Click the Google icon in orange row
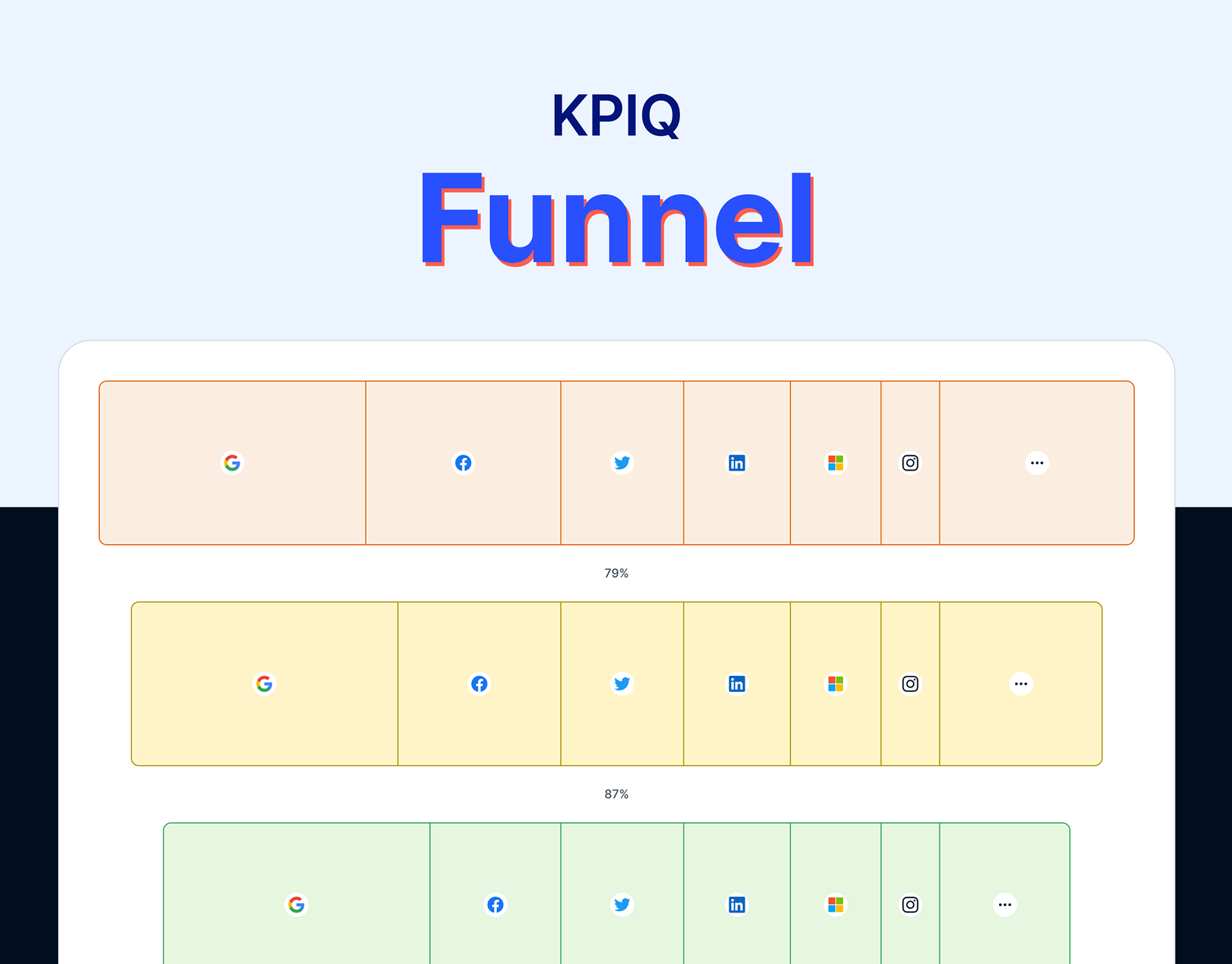This screenshot has height=964, width=1232. click(x=232, y=463)
